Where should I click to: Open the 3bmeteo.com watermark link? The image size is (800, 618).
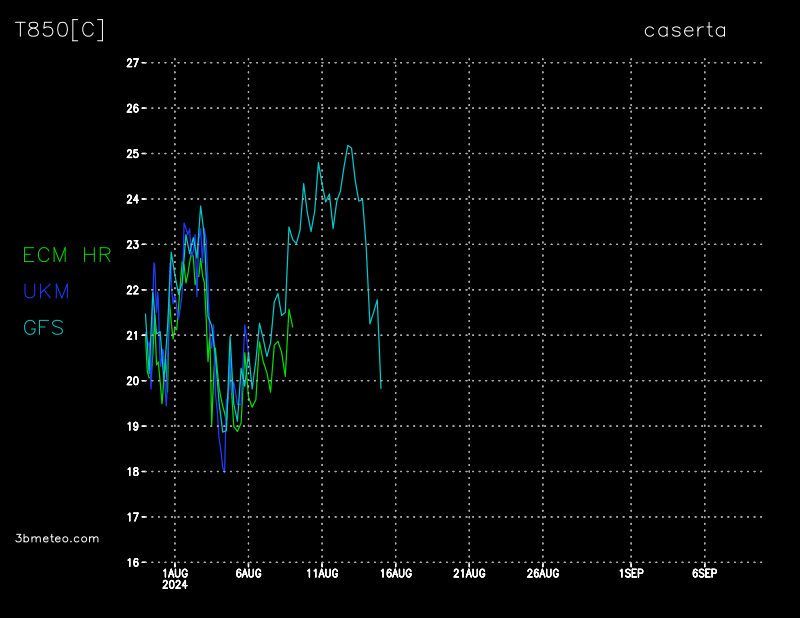(x=57, y=538)
